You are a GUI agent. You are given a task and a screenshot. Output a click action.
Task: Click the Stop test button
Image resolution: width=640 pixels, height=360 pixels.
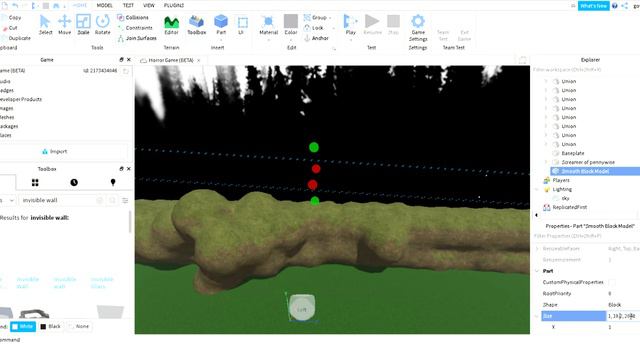point(393,25)
